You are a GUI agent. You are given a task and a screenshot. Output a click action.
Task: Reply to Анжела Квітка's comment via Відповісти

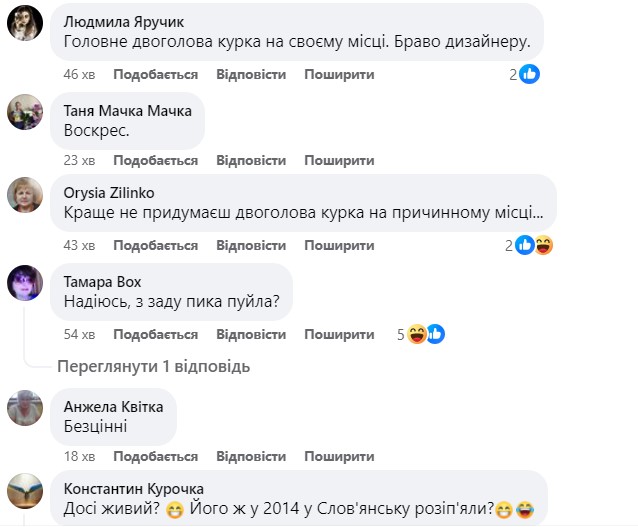(x=251, y=456)
